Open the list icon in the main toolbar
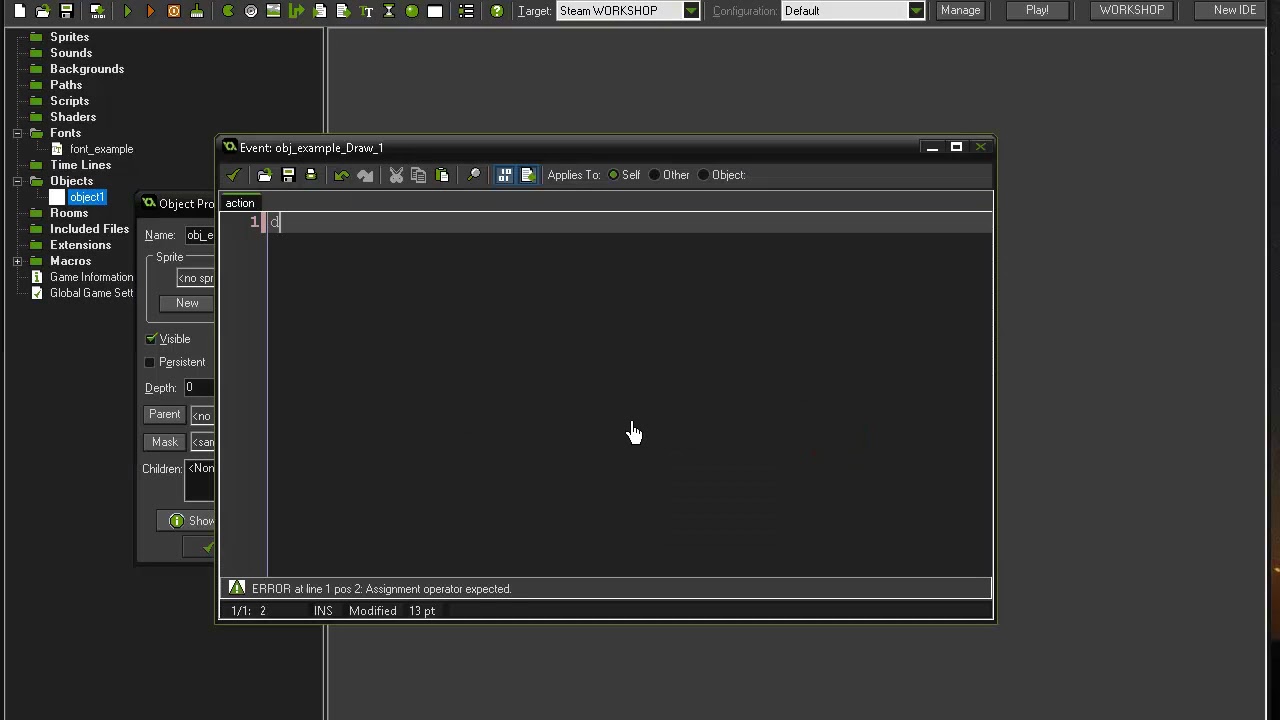This screenshot has height=720, width=1280. (x=466, y=11)
